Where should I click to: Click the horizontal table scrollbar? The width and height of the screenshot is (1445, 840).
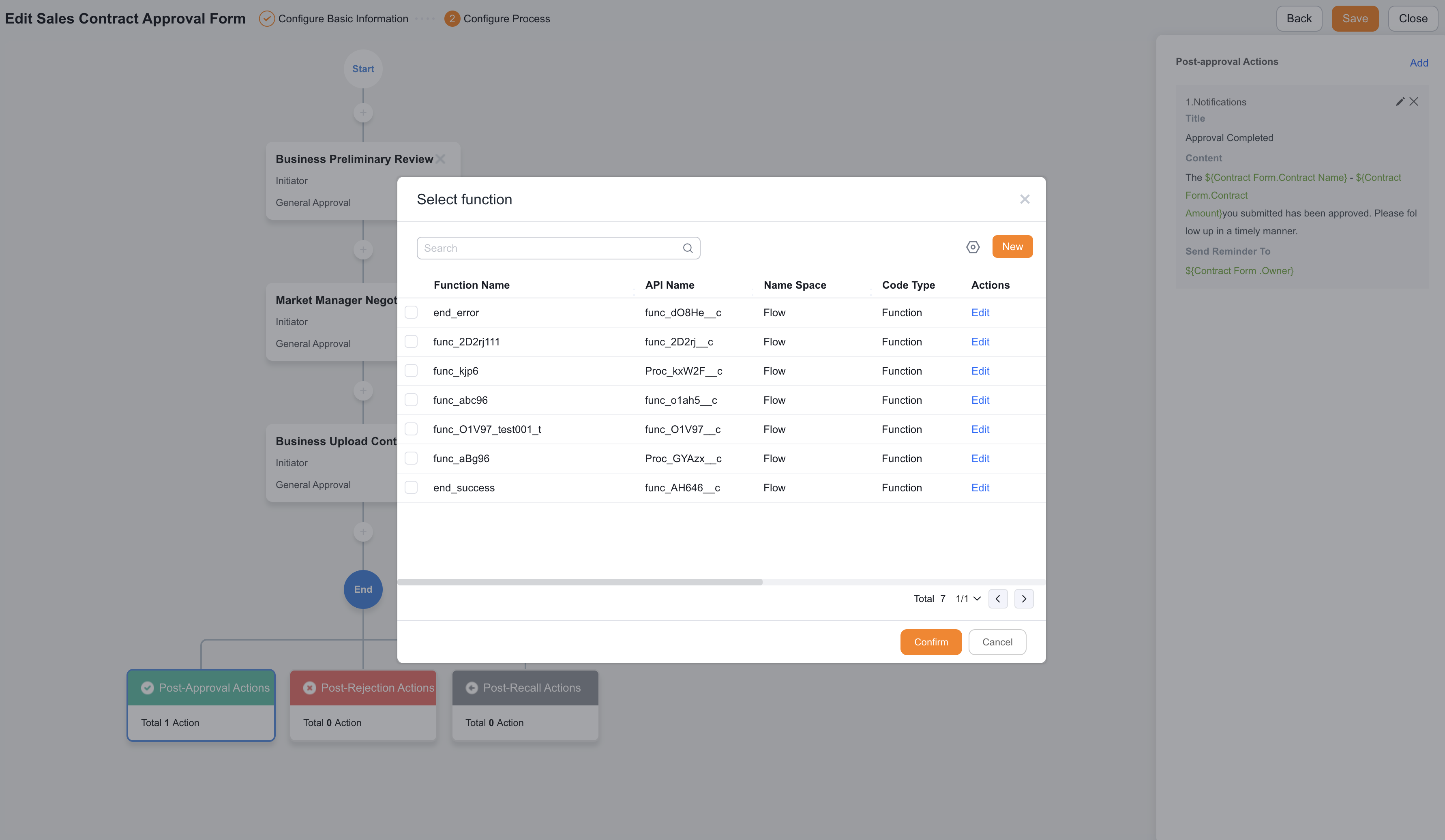(x=580, y=582)
